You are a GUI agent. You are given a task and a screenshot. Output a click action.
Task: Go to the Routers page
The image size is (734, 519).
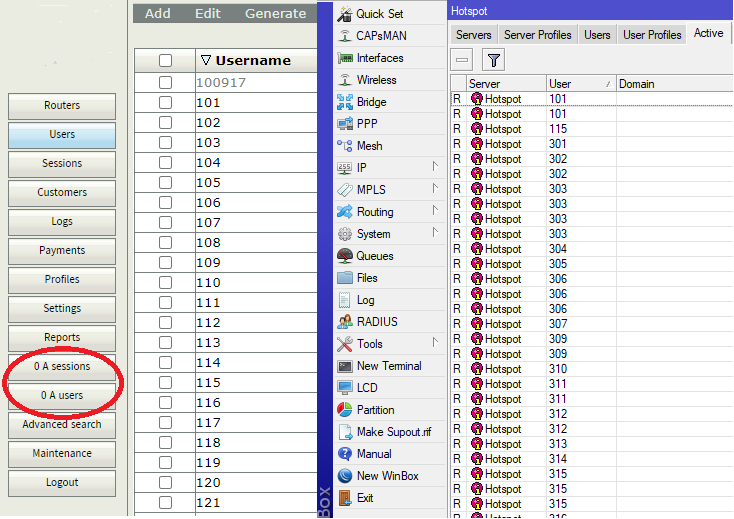pyautogui.click(x=62, y=106)
